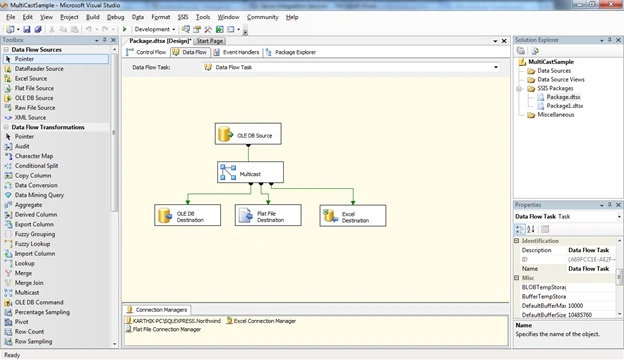Image resolution: width=624 pixels, height=360 pixels.
Task: Open the SSIS menu
Action: click(x=183, y=17)
